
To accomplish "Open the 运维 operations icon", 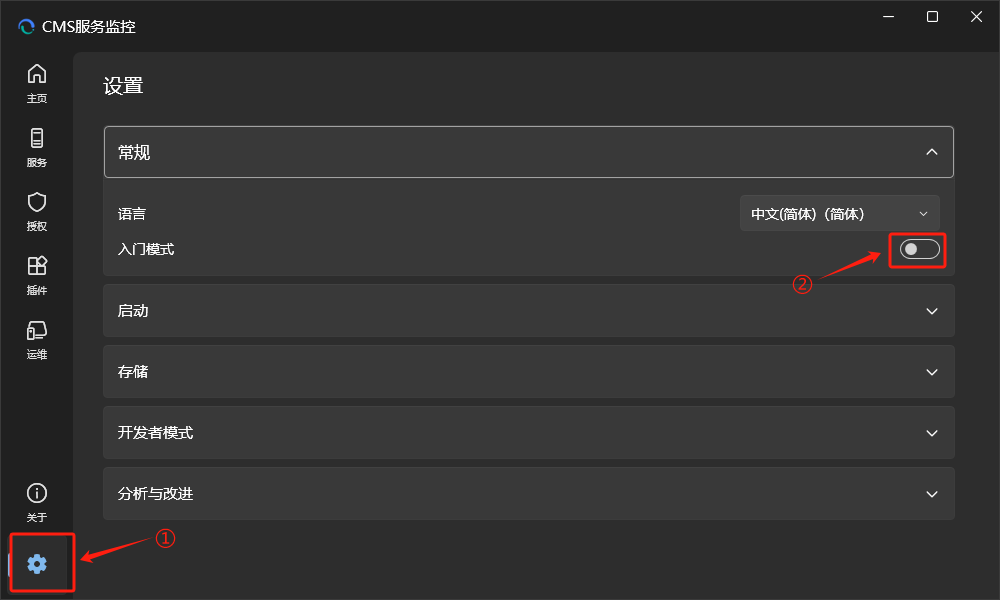I will [x=37, y=330].
